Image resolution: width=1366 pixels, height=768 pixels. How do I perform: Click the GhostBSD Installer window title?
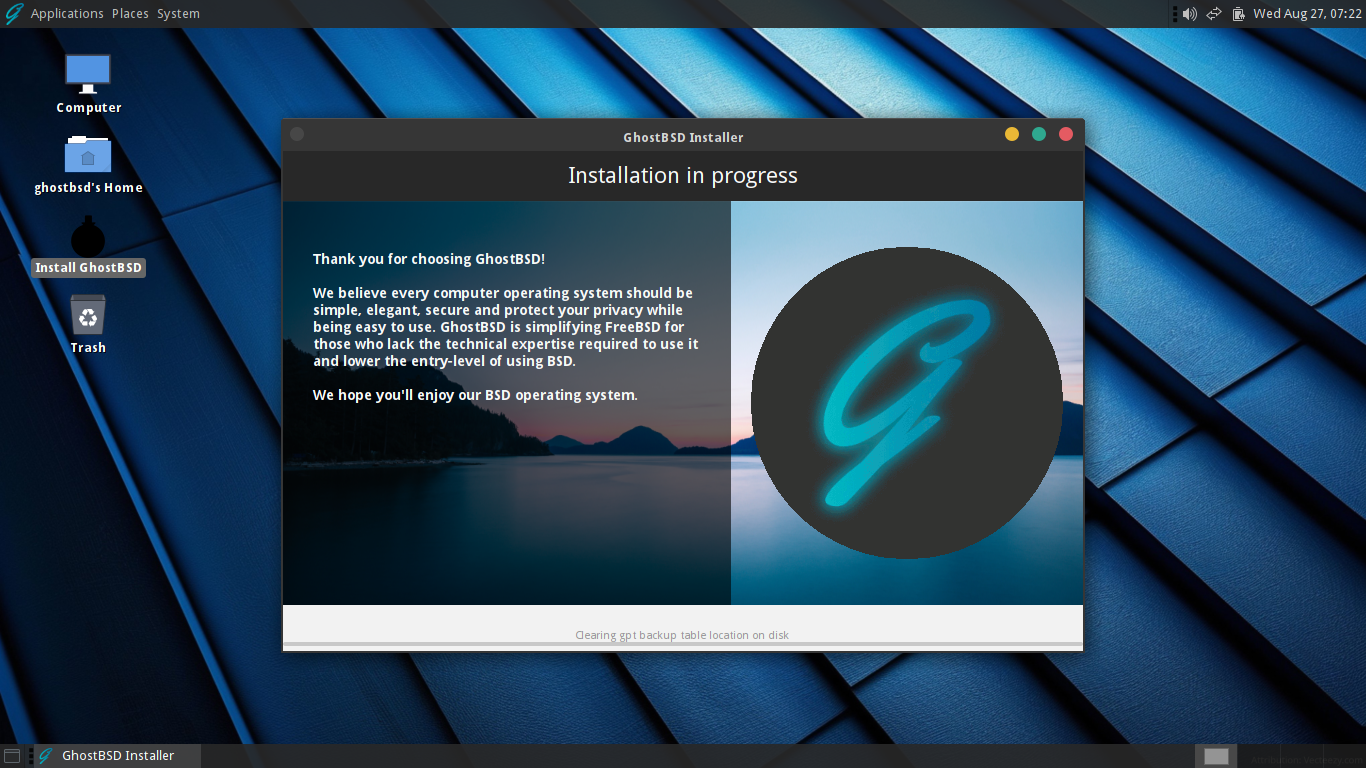683,137
